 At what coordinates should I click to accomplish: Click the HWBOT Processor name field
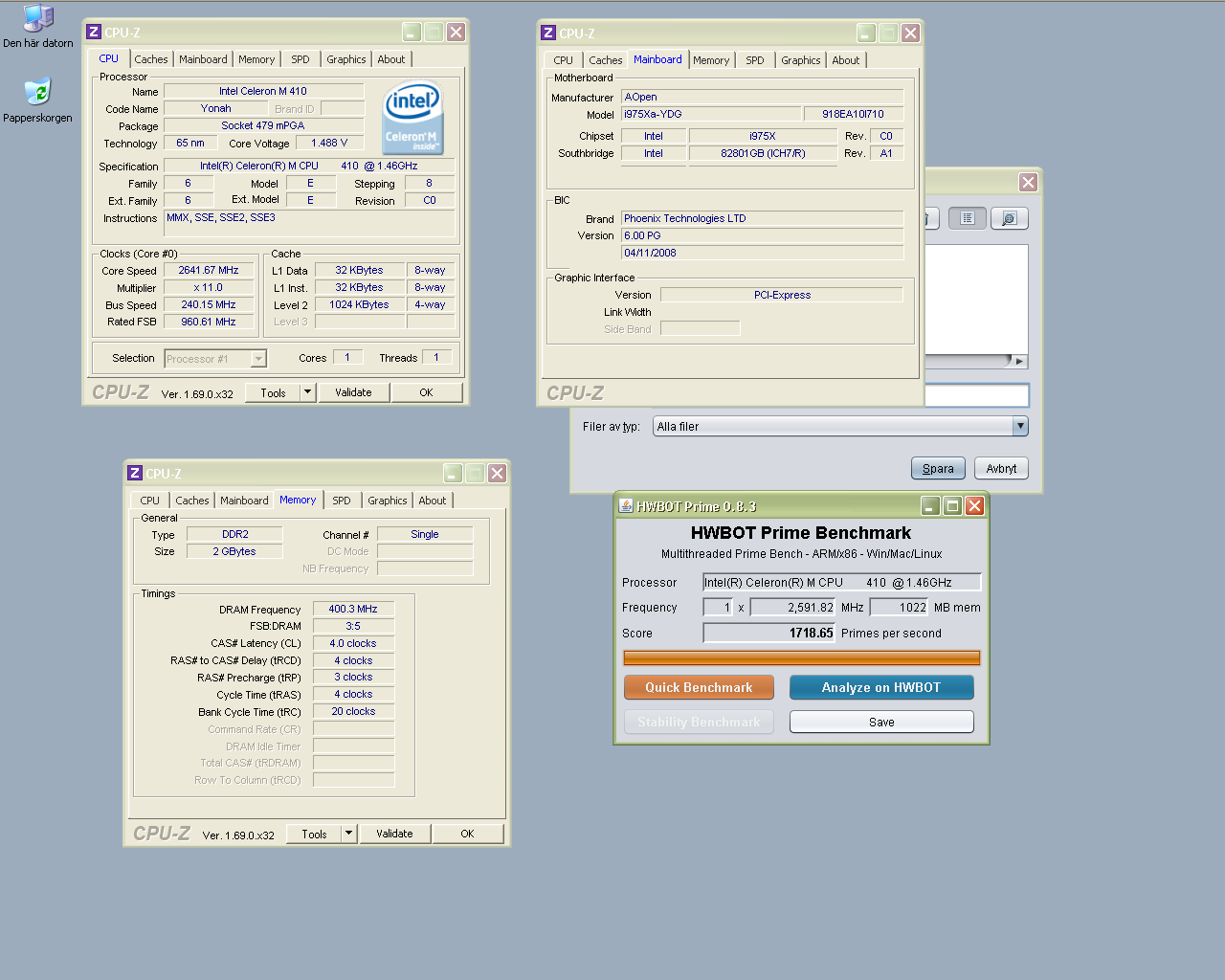pos(842,582)
